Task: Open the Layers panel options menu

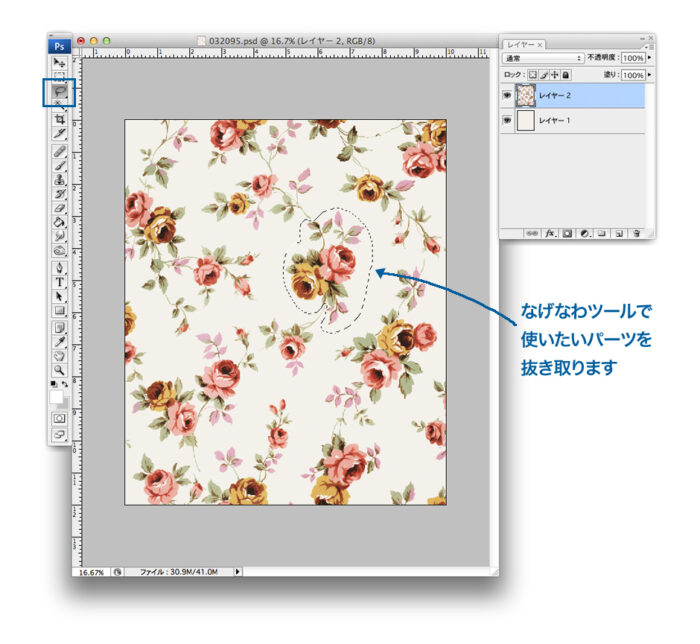Action: [649, 46]
